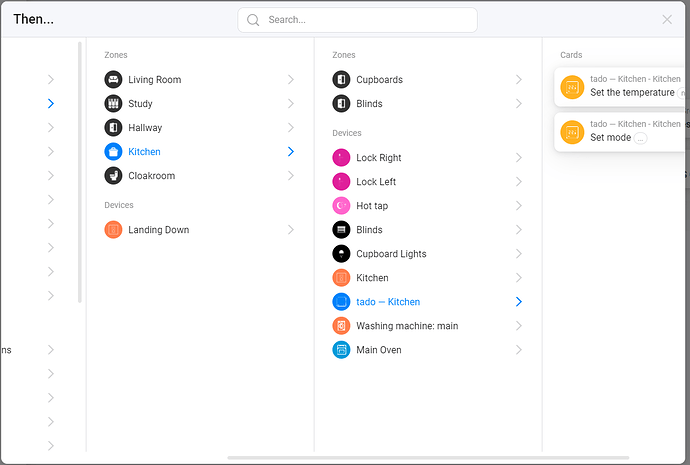Expand the Cloakroom chevron

coord(291,176)
